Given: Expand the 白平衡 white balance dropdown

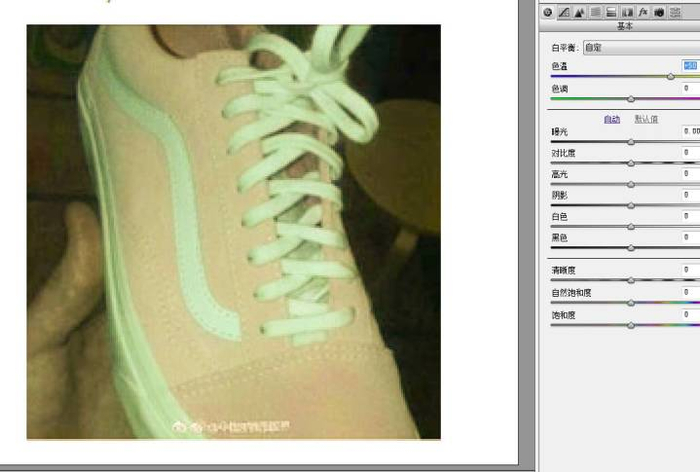Looking at the screenshot, I should tap(641, 47).
